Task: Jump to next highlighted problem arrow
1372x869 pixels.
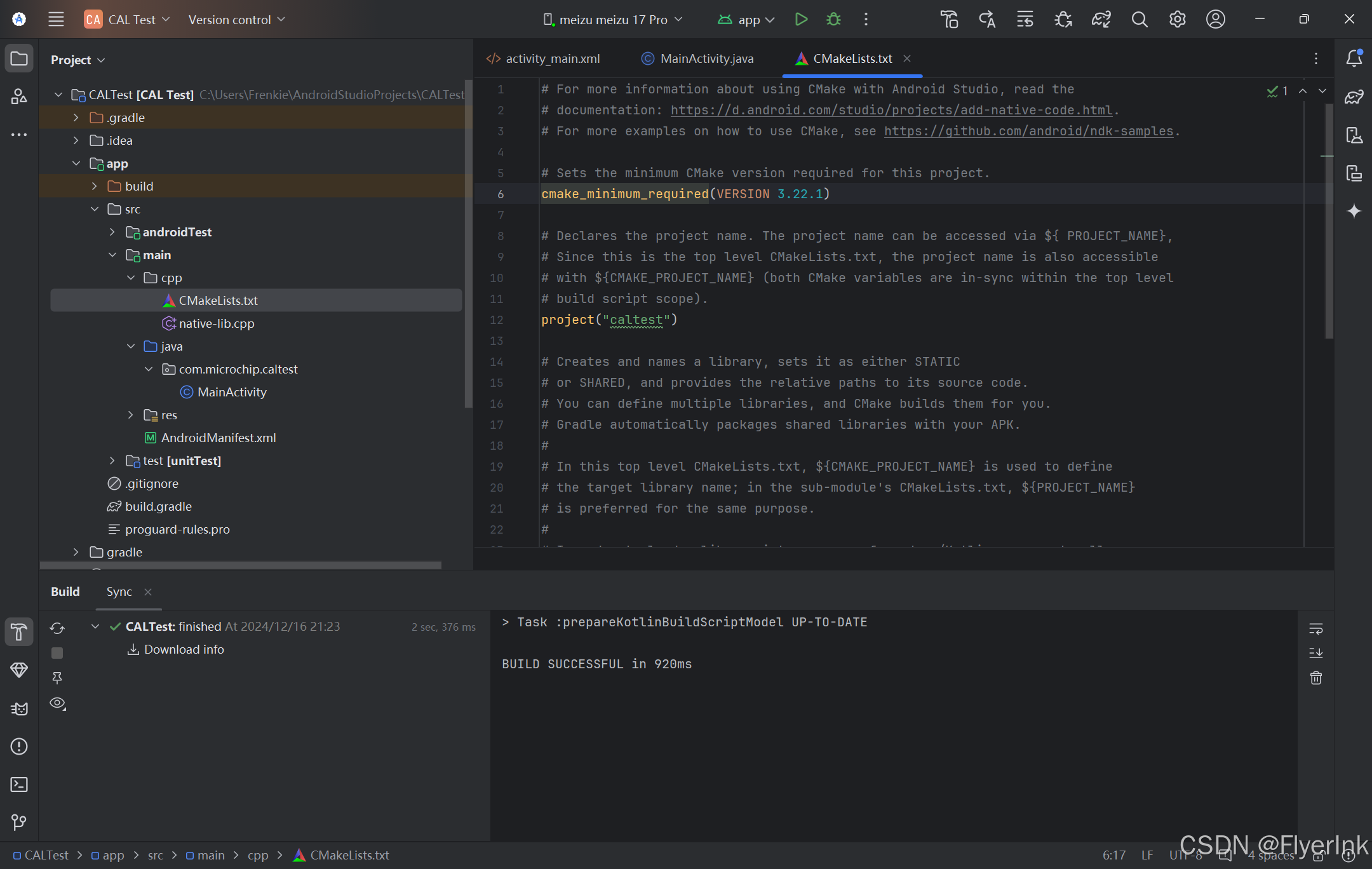Action: pyautogui.click(x=1322, y=91)
